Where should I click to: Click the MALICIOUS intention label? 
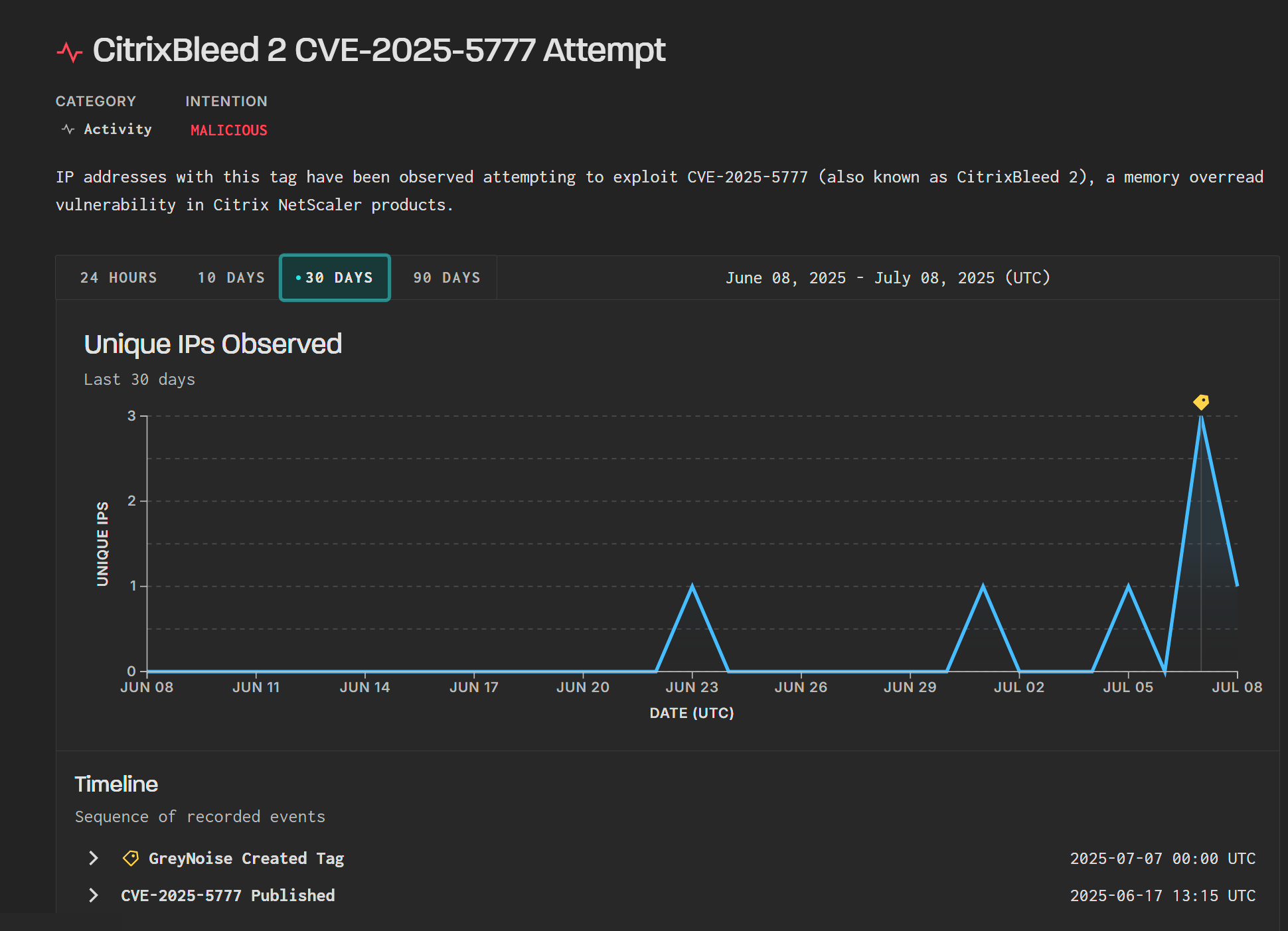228,130
